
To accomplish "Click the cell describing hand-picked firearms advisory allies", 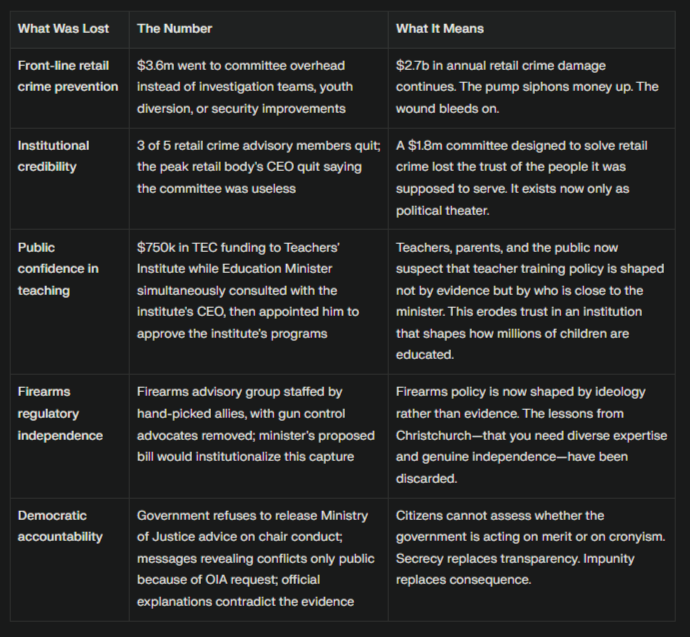I will click(256, 424).
